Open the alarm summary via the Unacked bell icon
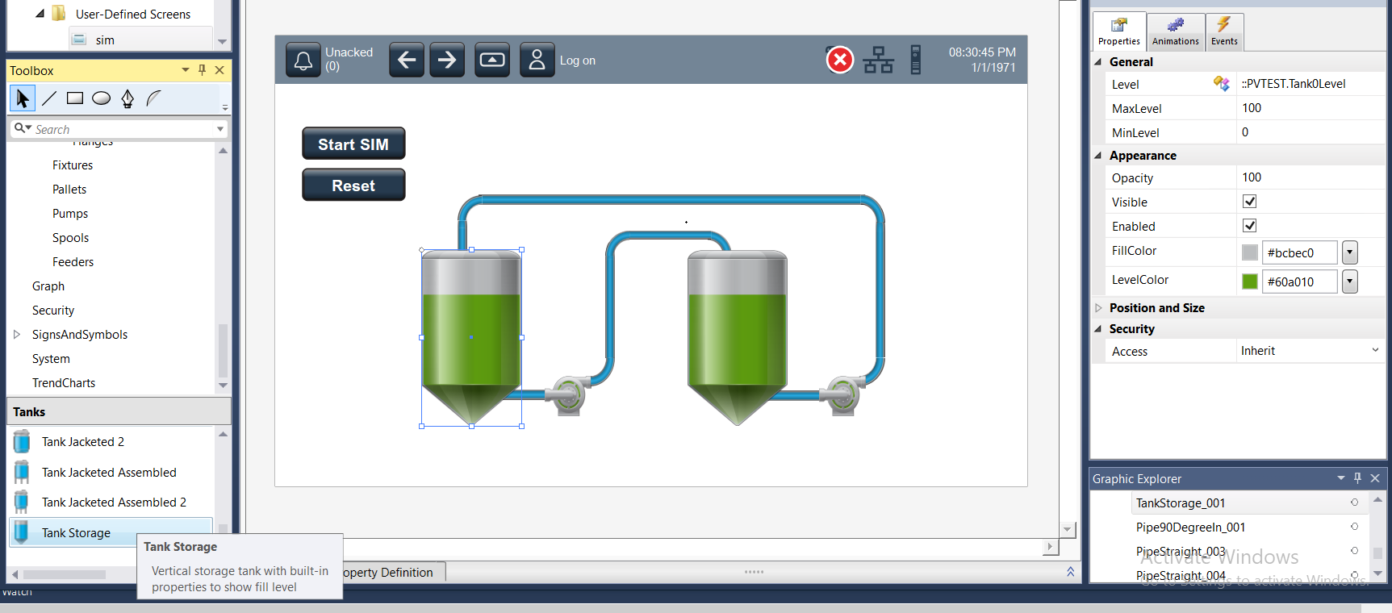Image resolution: width=1392 pixels, height=613 pixels. click(x=303, y=59)
